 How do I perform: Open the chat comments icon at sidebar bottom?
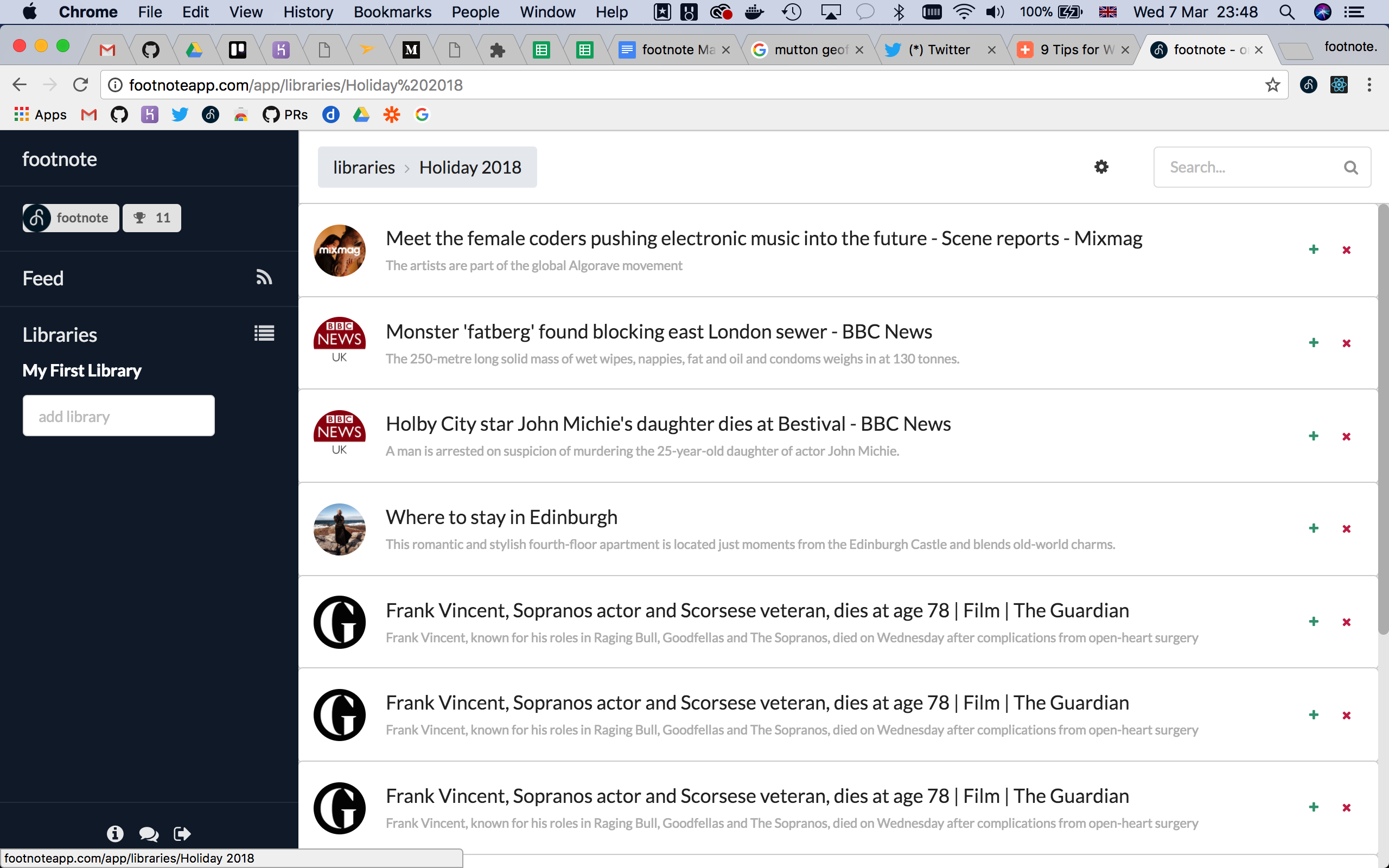pos(149,834)
